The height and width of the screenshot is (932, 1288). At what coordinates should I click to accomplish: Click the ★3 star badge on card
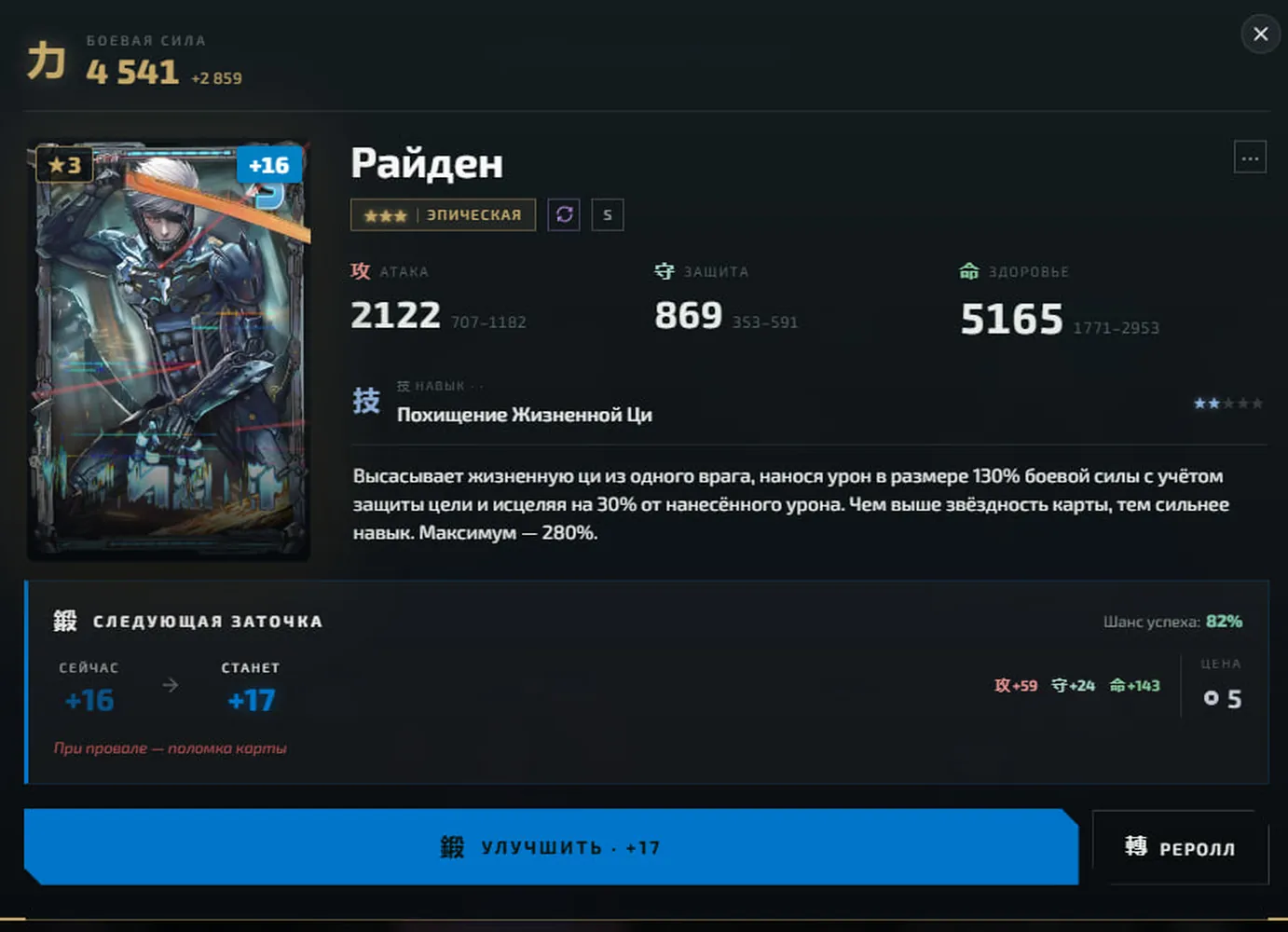[64, 165]
